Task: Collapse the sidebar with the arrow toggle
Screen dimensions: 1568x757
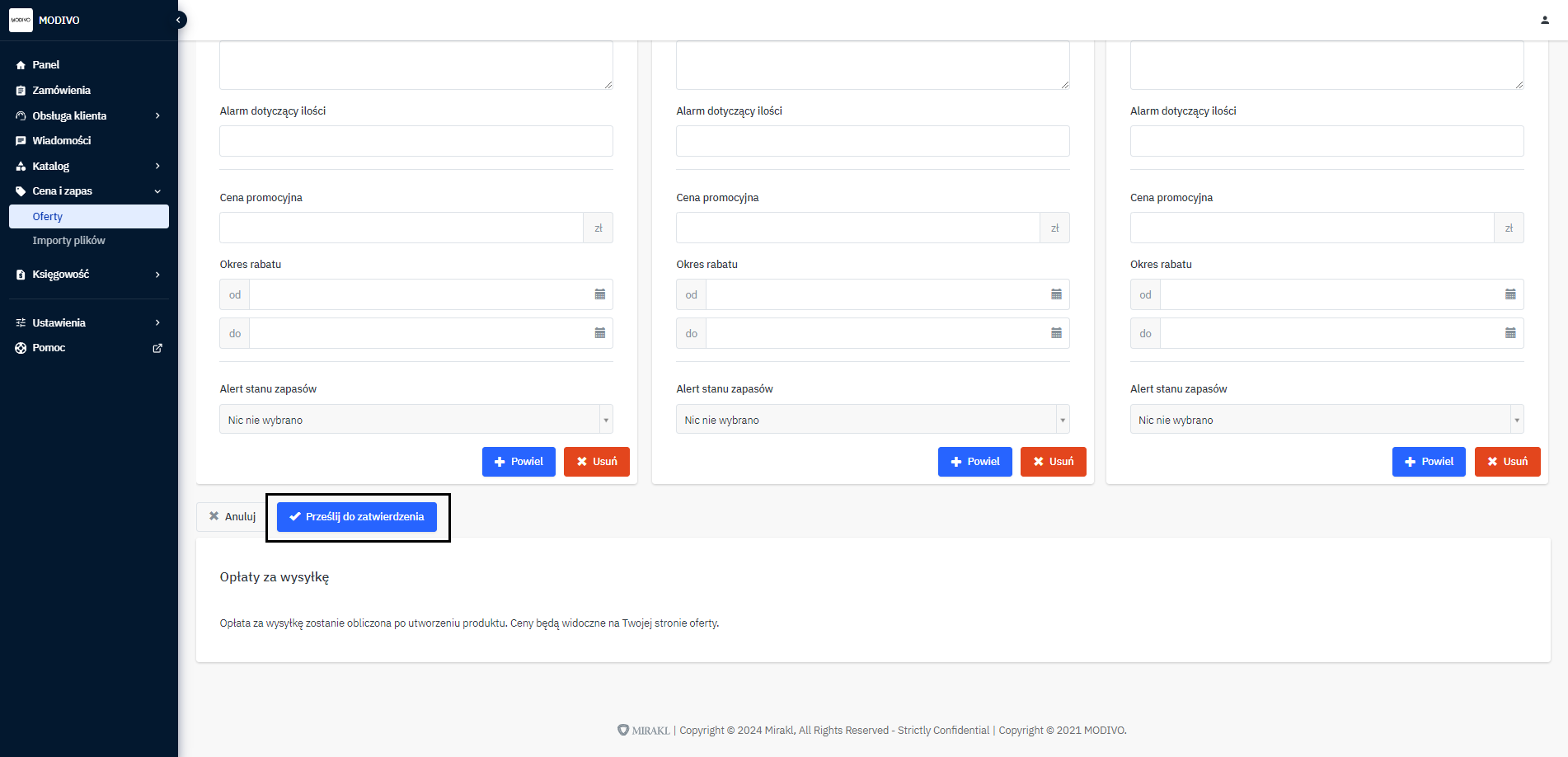Action: pos(178,20)
